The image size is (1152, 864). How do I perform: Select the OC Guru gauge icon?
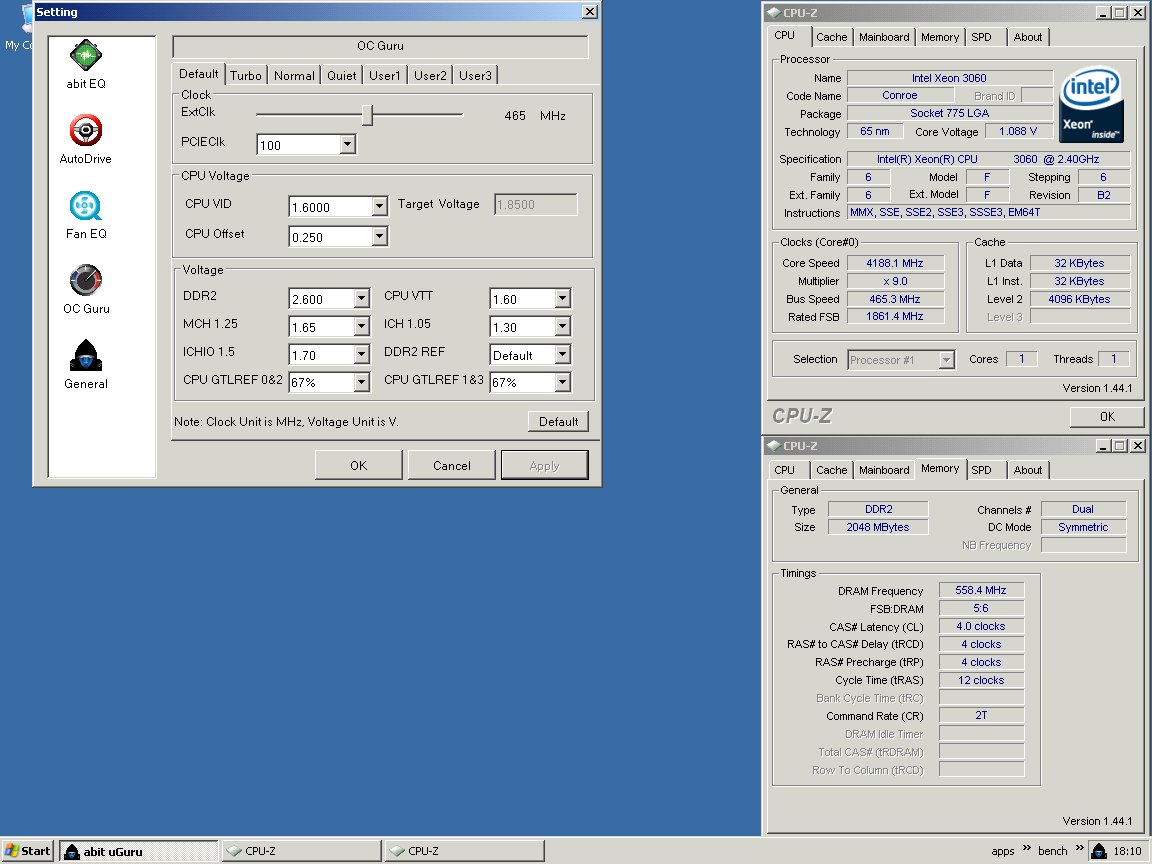86,281
